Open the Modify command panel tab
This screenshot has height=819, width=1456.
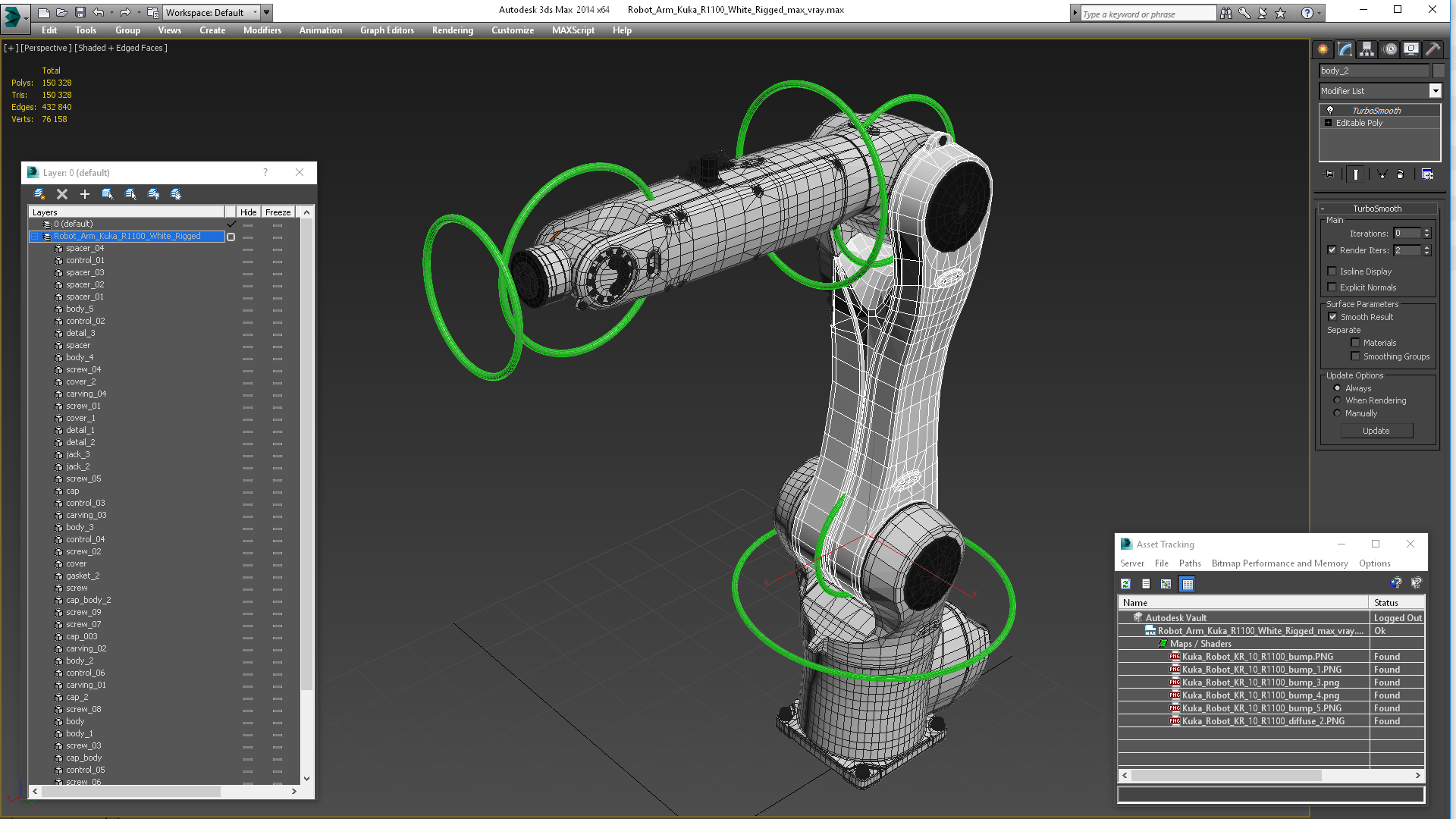click(x=1345, y=49)
